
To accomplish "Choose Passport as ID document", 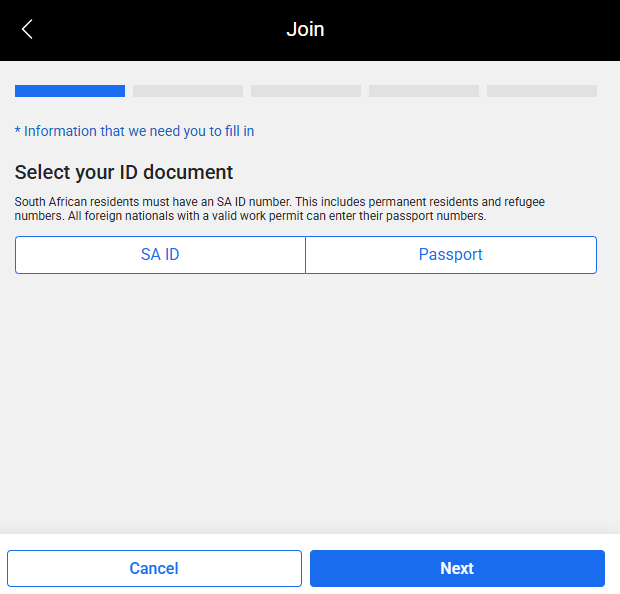I will [451, 255].
